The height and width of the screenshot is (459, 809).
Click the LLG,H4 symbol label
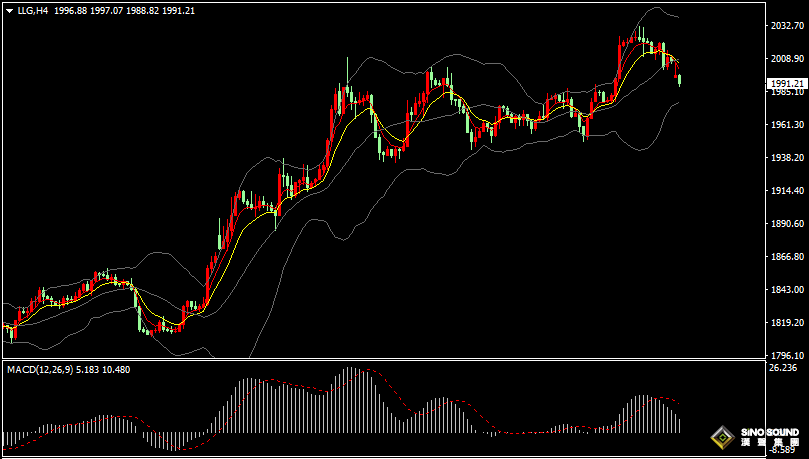[33, 10]
